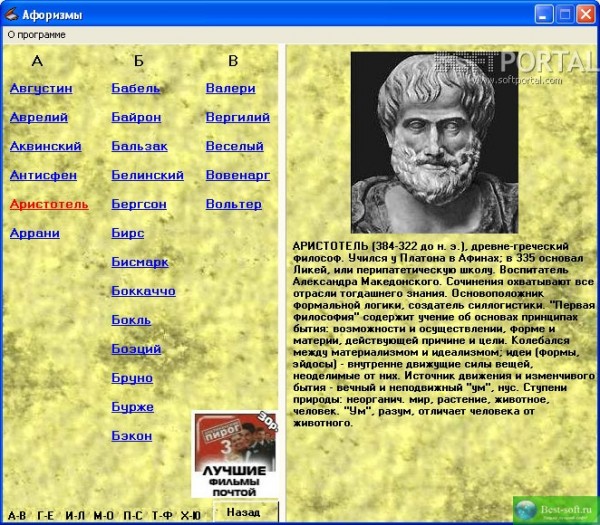This screenshot has height=525, width=600.
Task: Select the Аврелий link
Action: [x=39, y=117]
